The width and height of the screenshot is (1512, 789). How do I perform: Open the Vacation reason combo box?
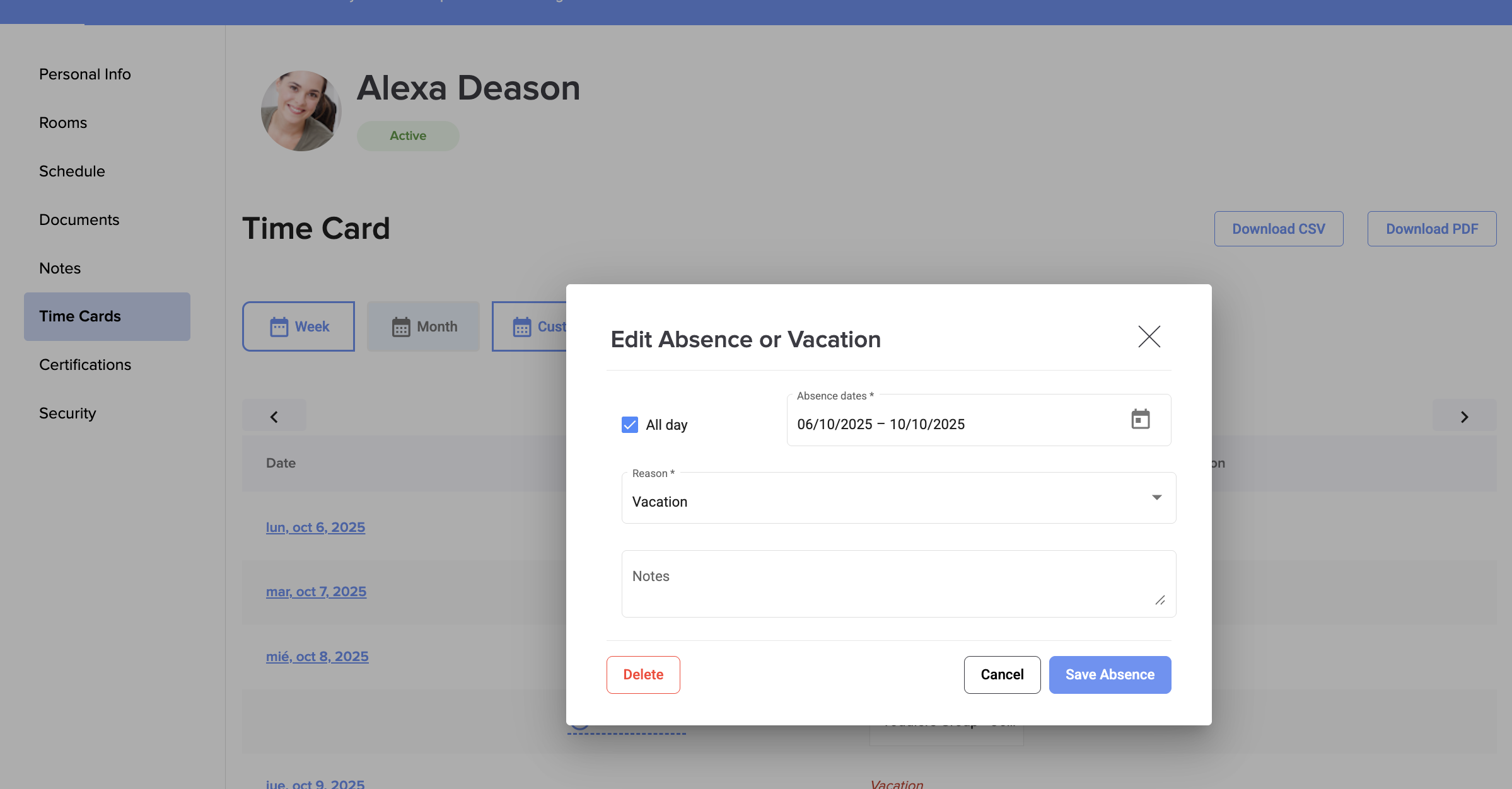click(883, 501)
